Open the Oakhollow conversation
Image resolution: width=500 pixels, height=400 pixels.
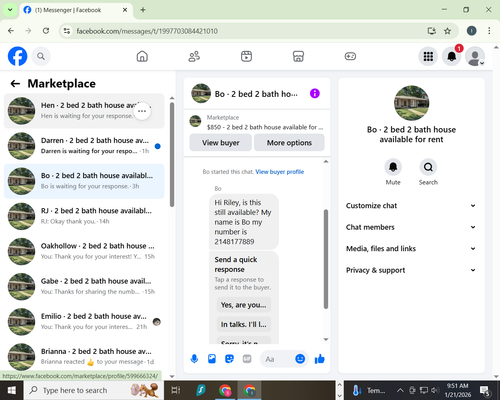pyautogui.click(x=84, y=251)
